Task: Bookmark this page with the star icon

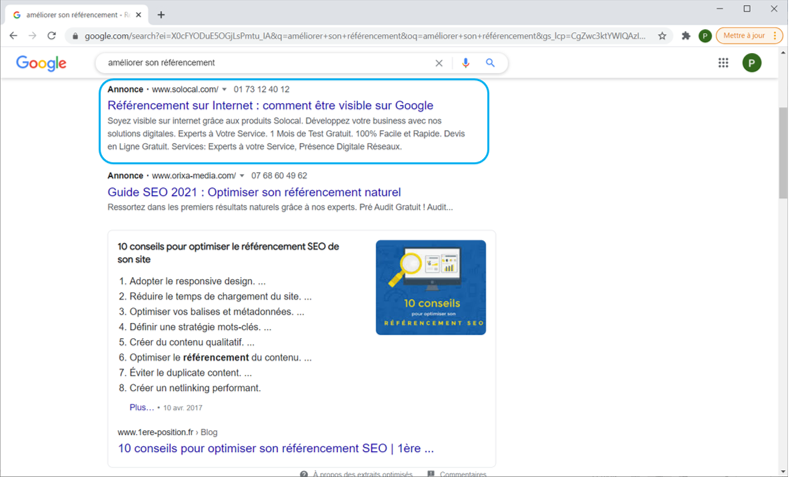Action: click(x=662, y=36)
